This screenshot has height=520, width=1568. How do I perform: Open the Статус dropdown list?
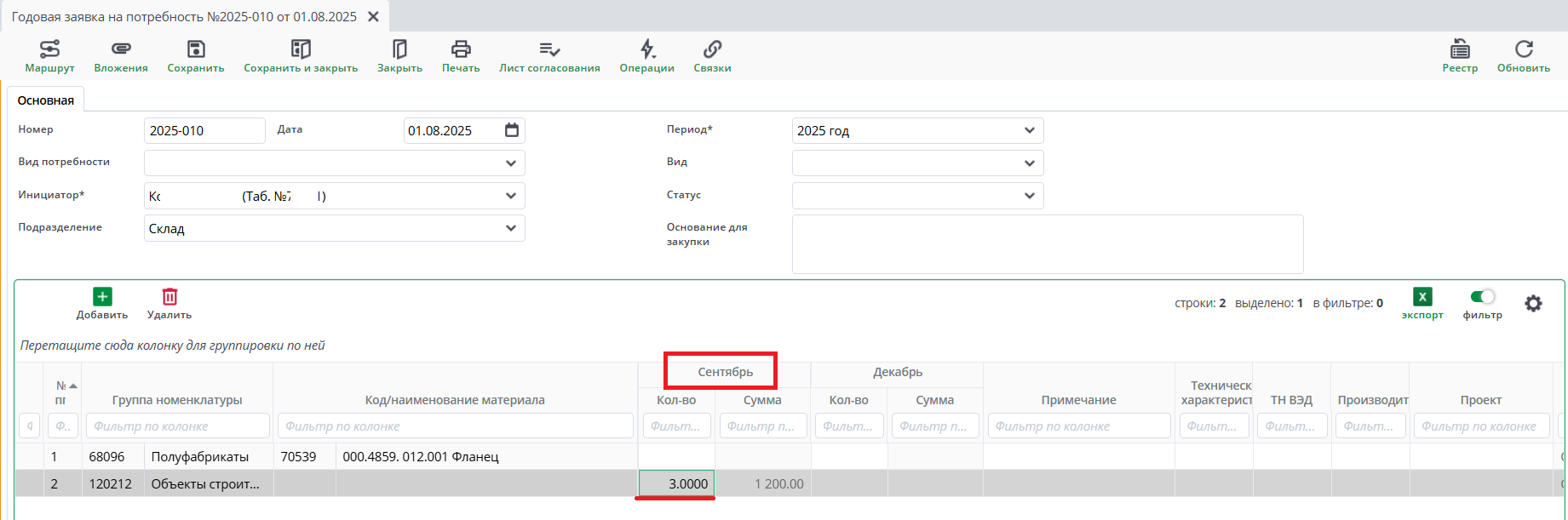pyautogui.click(x=1029, y=196)
